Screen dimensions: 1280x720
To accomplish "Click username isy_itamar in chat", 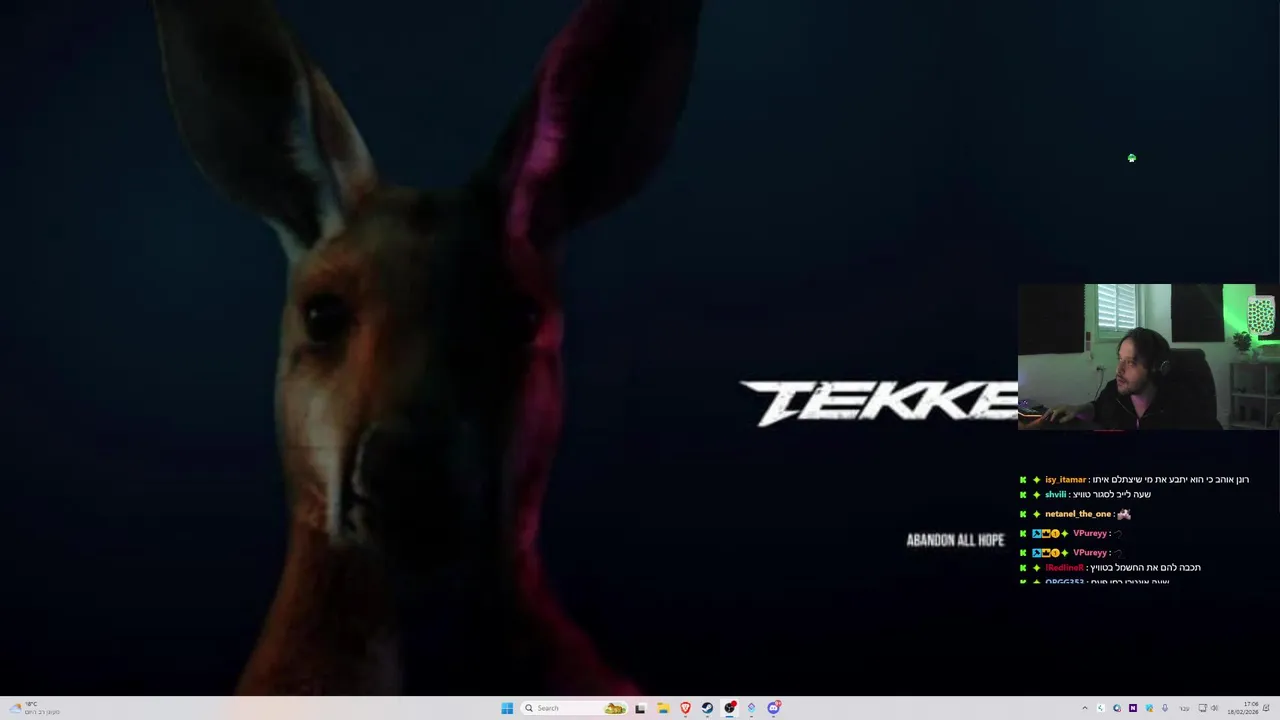I will click(1065, 480).
